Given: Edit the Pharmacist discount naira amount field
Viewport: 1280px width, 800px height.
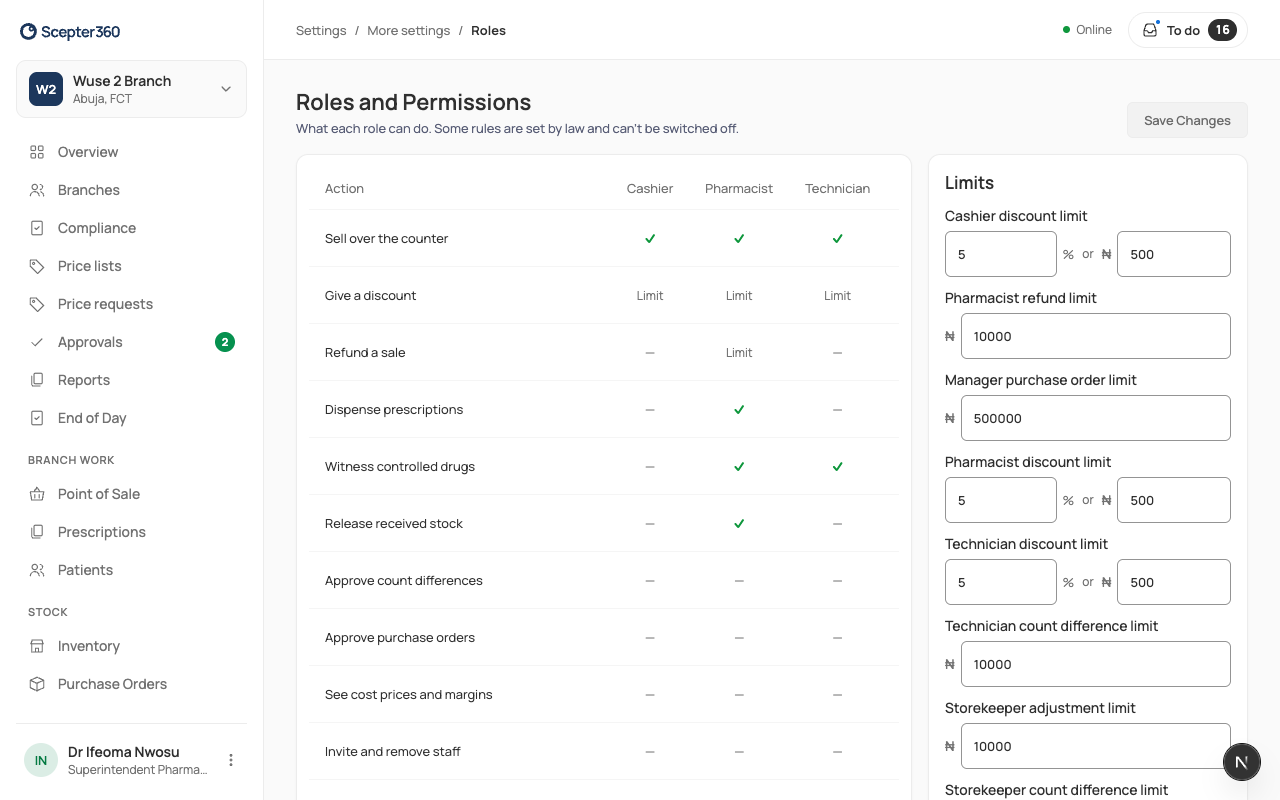Looking at the screenshot, I should click(x=1174, y=500).
